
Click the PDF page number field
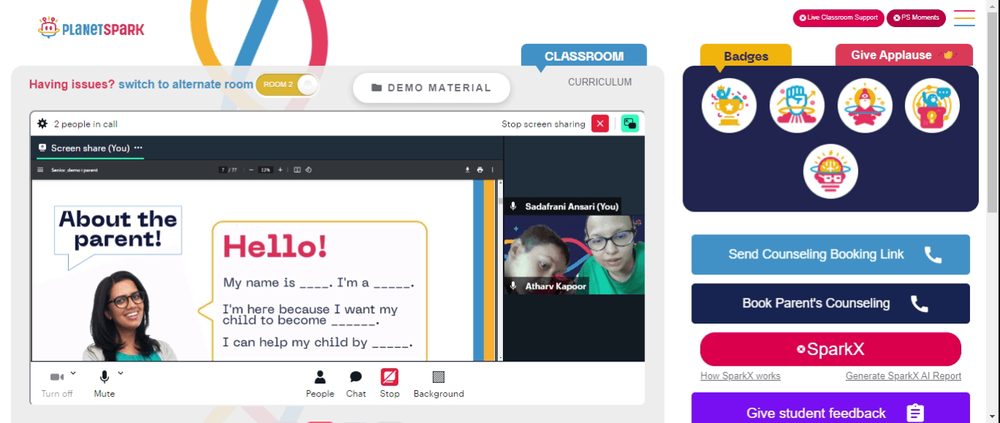[223, 170]
